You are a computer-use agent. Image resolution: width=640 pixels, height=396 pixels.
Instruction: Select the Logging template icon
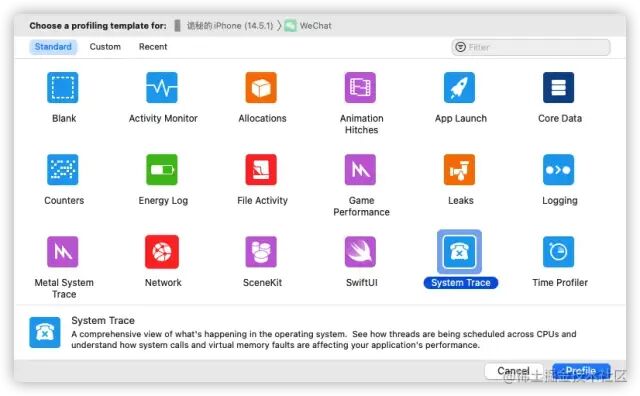click(558, 169)
